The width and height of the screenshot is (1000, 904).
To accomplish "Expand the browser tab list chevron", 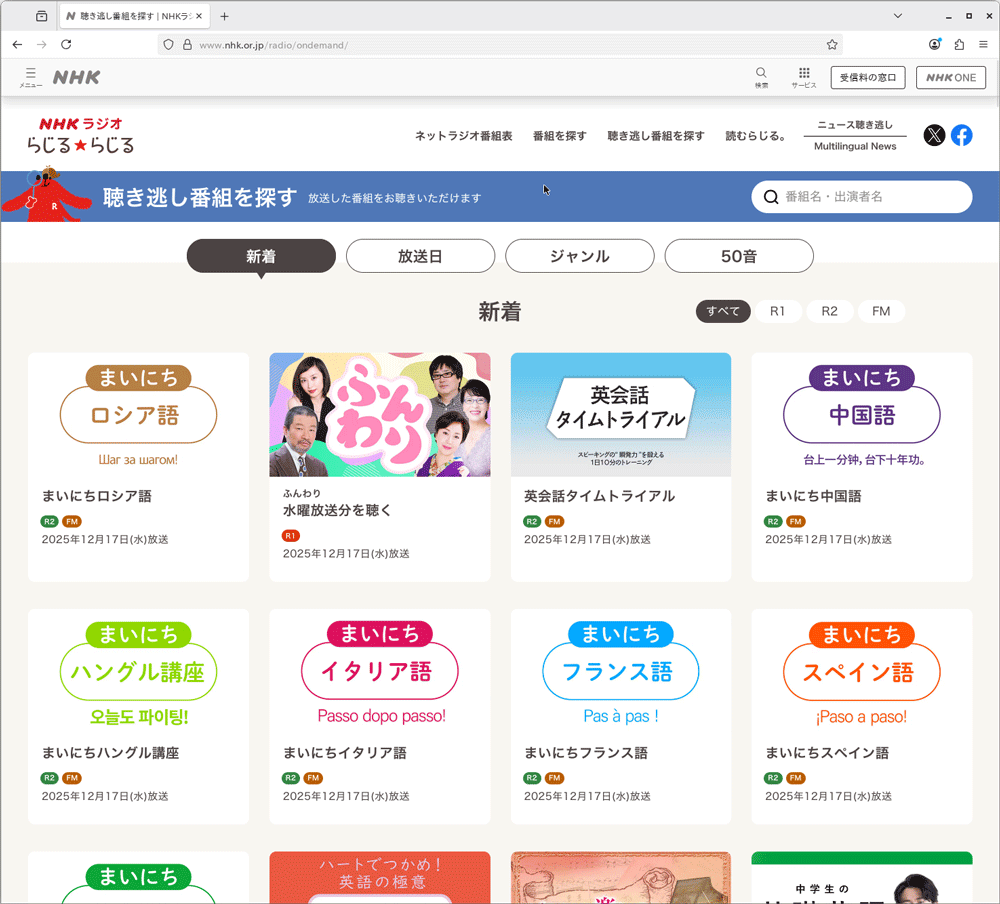I will pos(897,16).
